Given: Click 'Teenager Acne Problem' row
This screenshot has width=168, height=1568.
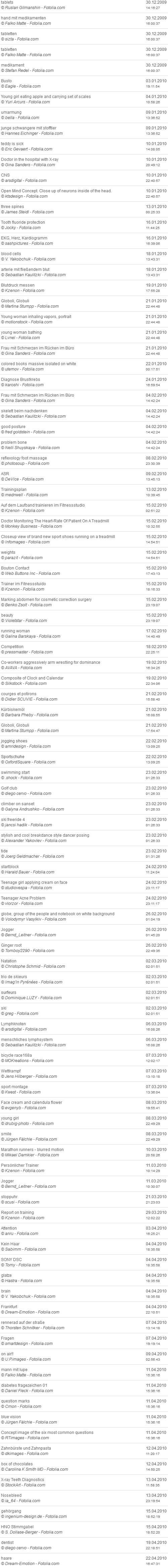Looking at the screenshot, I should pyautogui.click(x=23, y=899).
